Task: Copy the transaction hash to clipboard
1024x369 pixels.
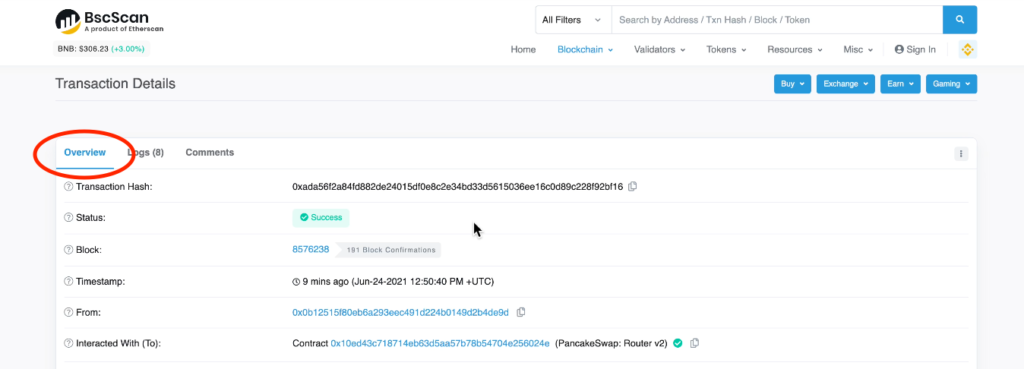Action: 632,186
